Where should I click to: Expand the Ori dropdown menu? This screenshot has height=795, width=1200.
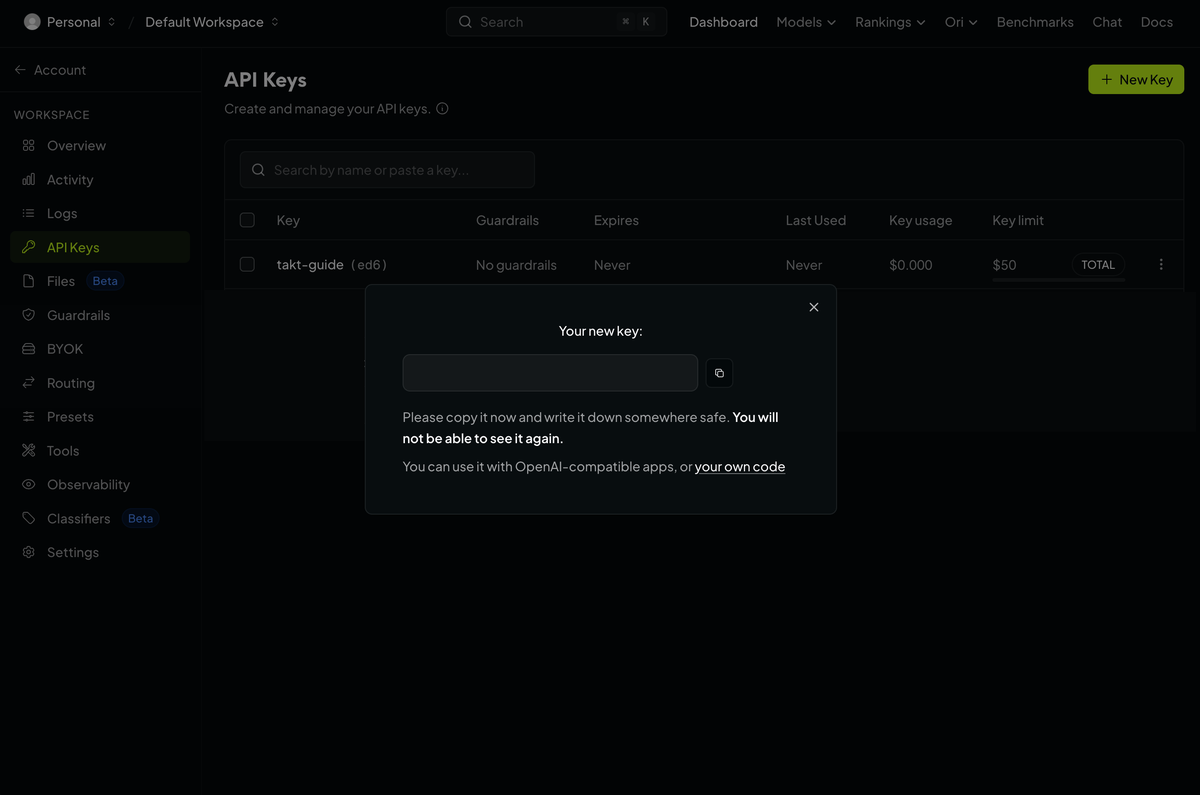coord(961,22)
